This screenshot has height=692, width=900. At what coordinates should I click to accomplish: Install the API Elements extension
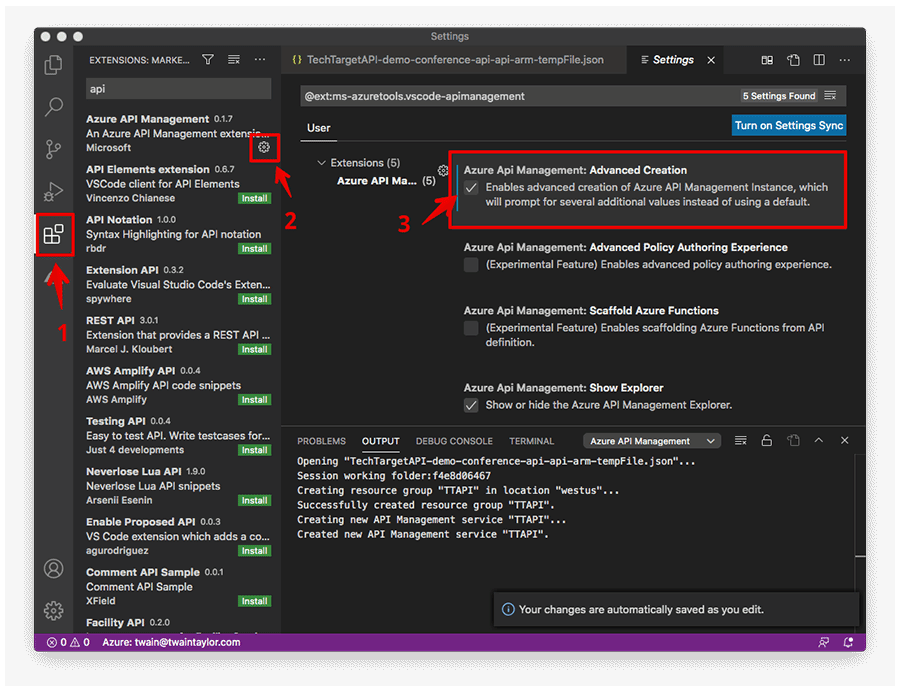[254, 198]
